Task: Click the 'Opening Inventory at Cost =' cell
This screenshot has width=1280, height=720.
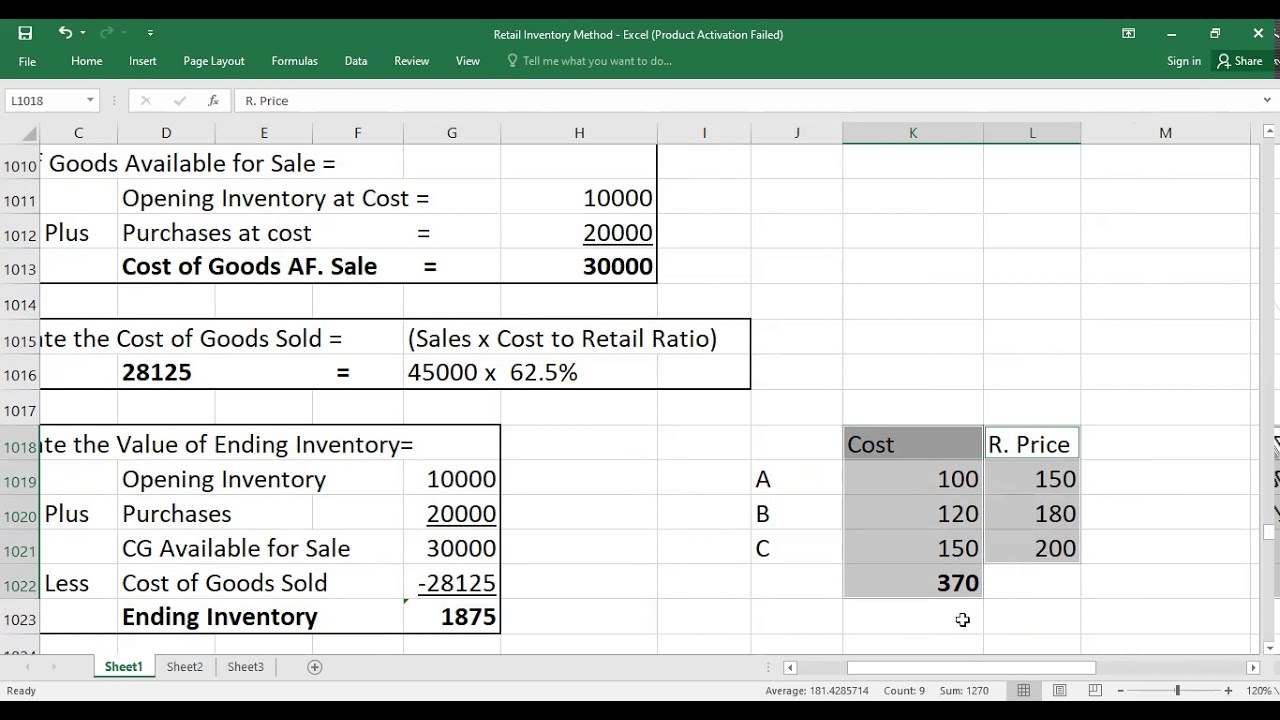Action: (275, 199)
